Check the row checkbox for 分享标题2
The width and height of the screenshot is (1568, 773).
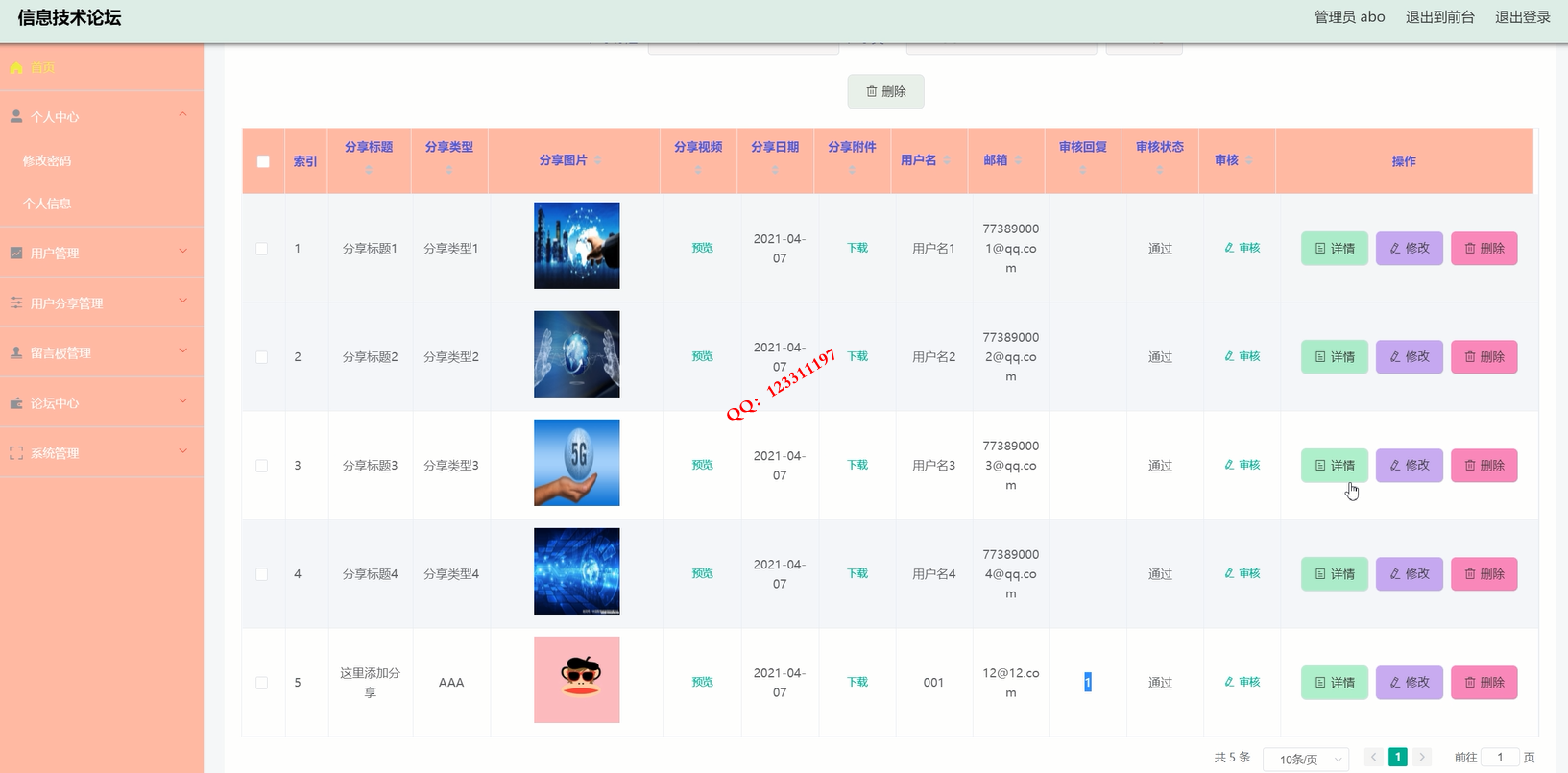261,357
